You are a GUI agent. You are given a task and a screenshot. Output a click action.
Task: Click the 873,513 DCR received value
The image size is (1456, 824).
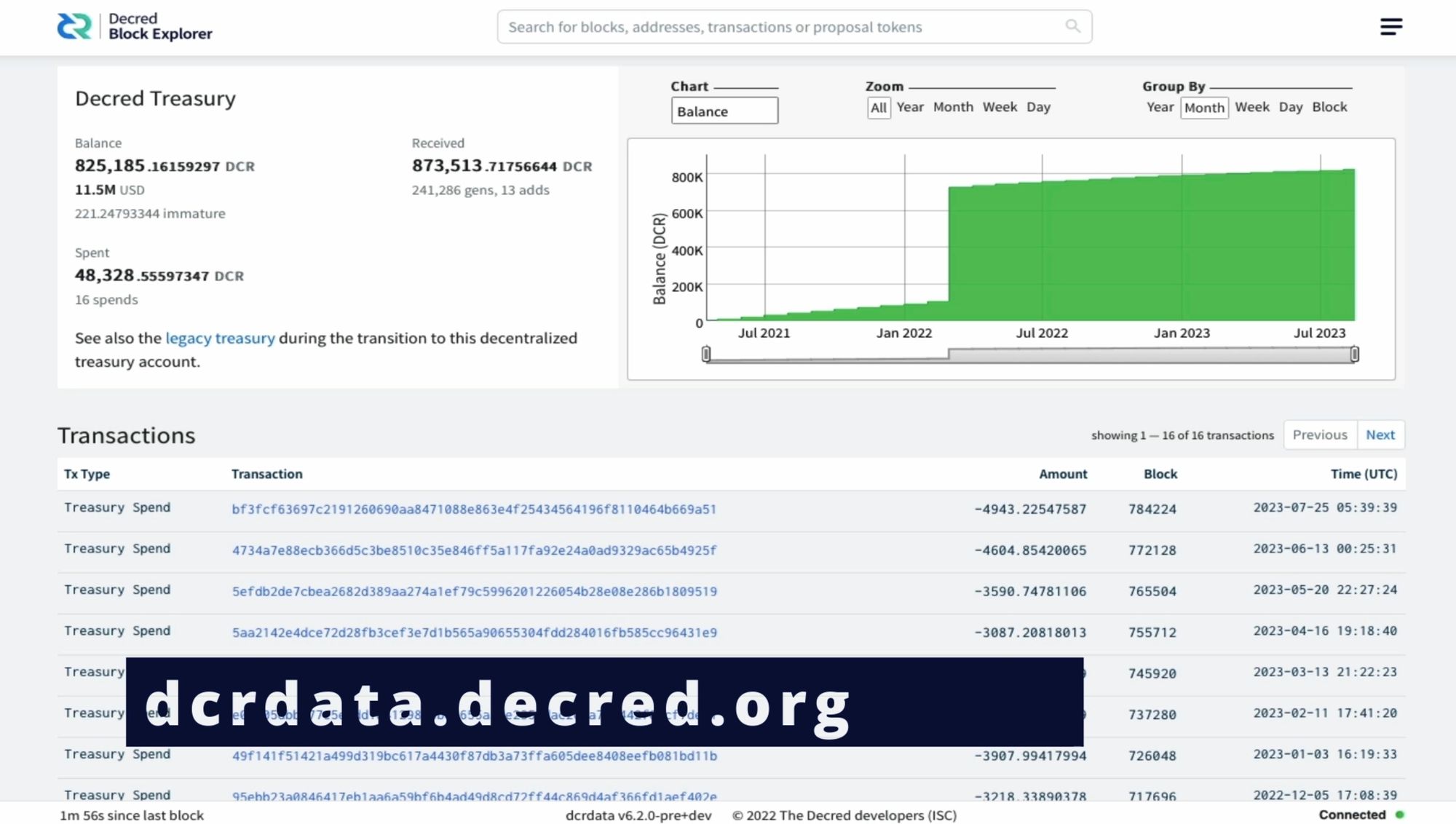click(502, 166)
